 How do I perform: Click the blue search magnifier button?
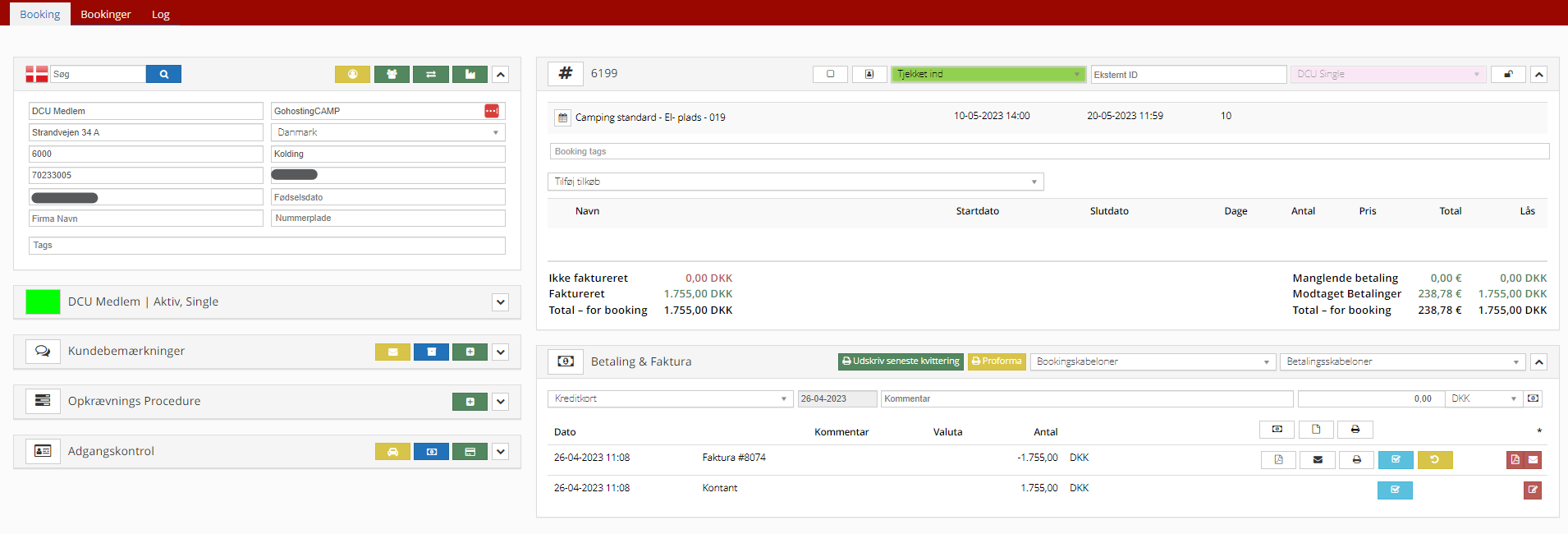[163, 74]
